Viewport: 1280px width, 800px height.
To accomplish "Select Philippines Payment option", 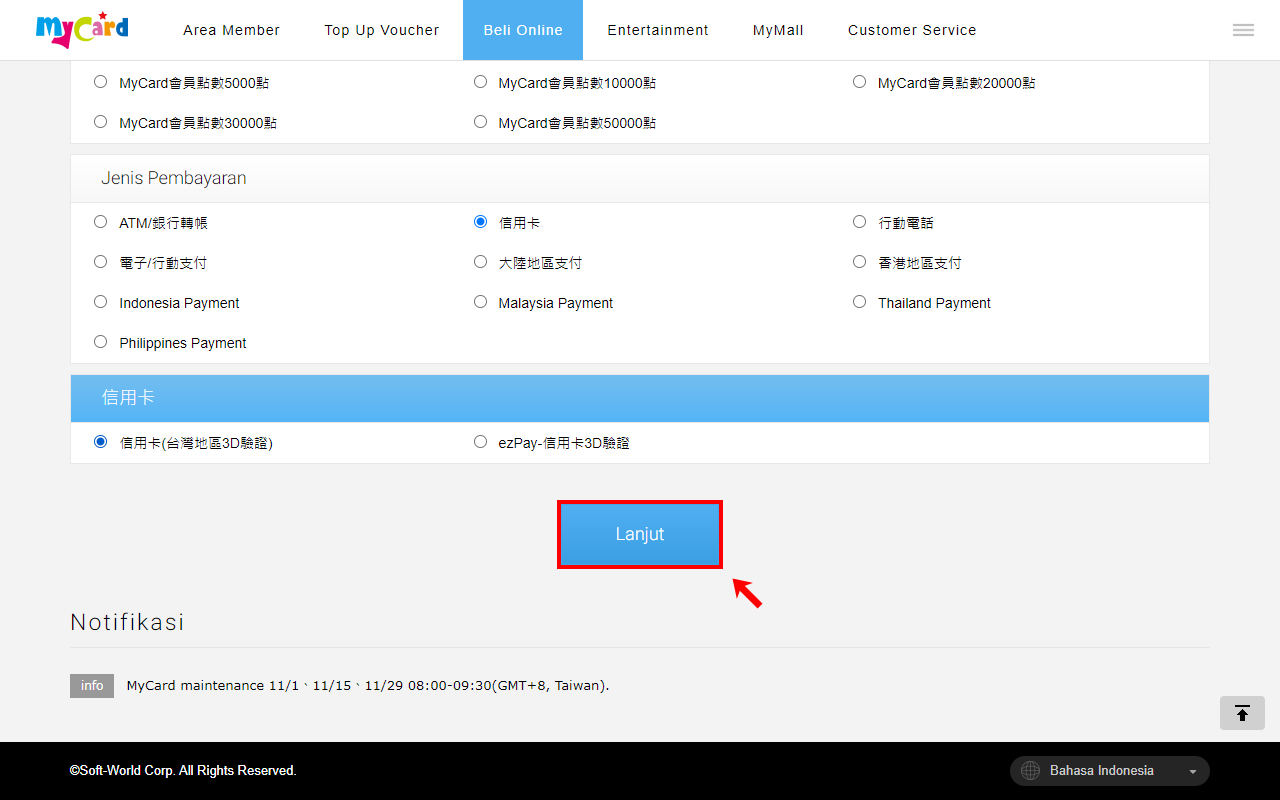I will (x=100, y=342).
